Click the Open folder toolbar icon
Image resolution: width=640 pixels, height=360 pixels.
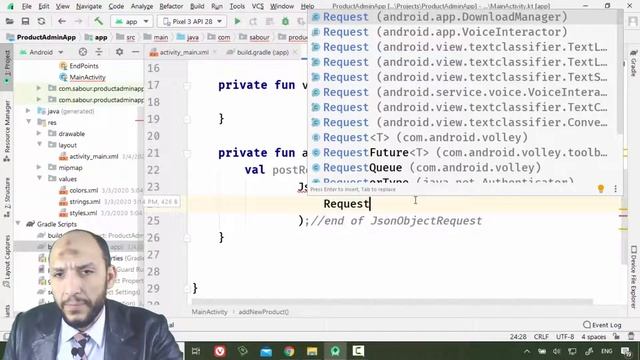click(9, 21)
